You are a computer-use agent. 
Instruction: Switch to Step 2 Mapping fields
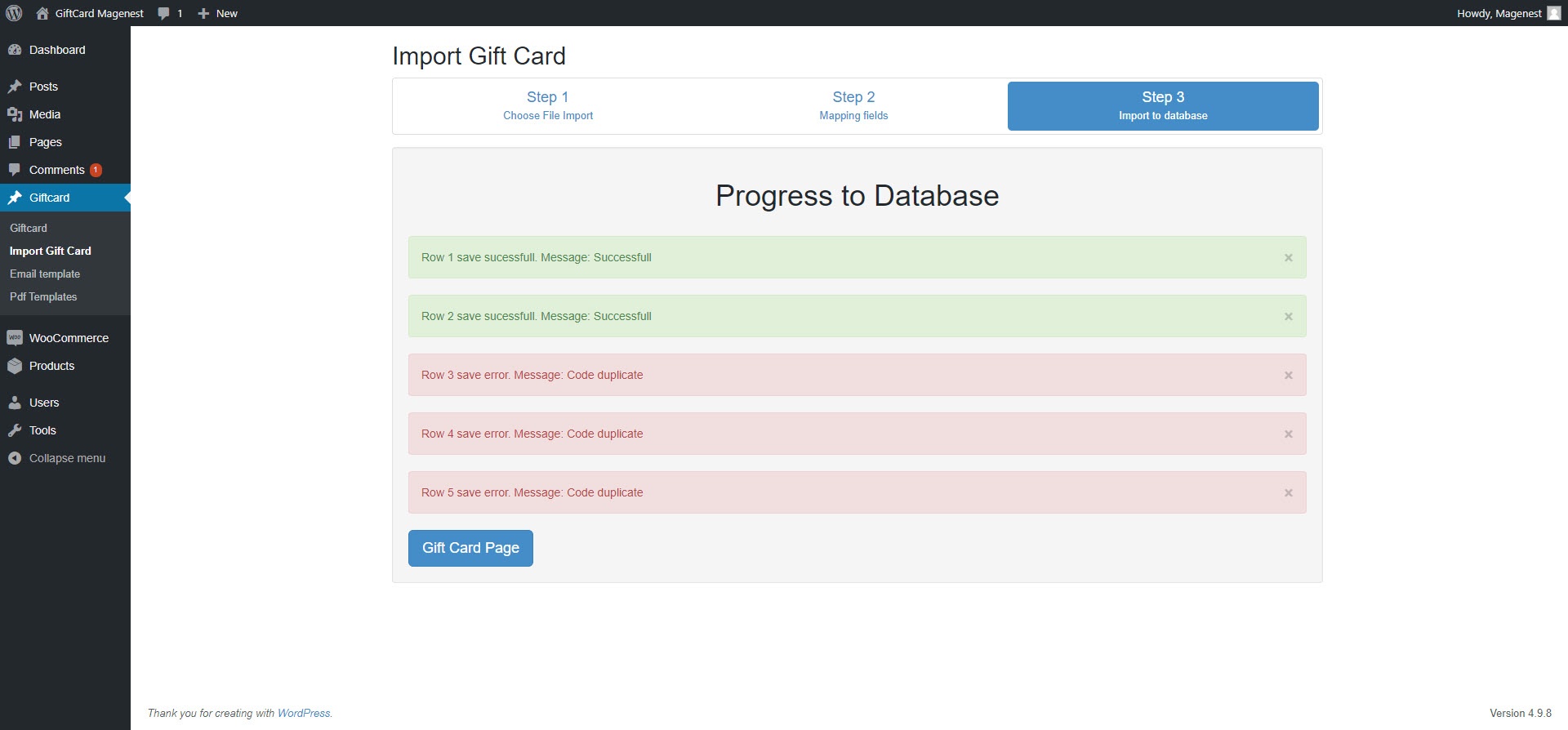pyautogui.click(x=853, y=105)
